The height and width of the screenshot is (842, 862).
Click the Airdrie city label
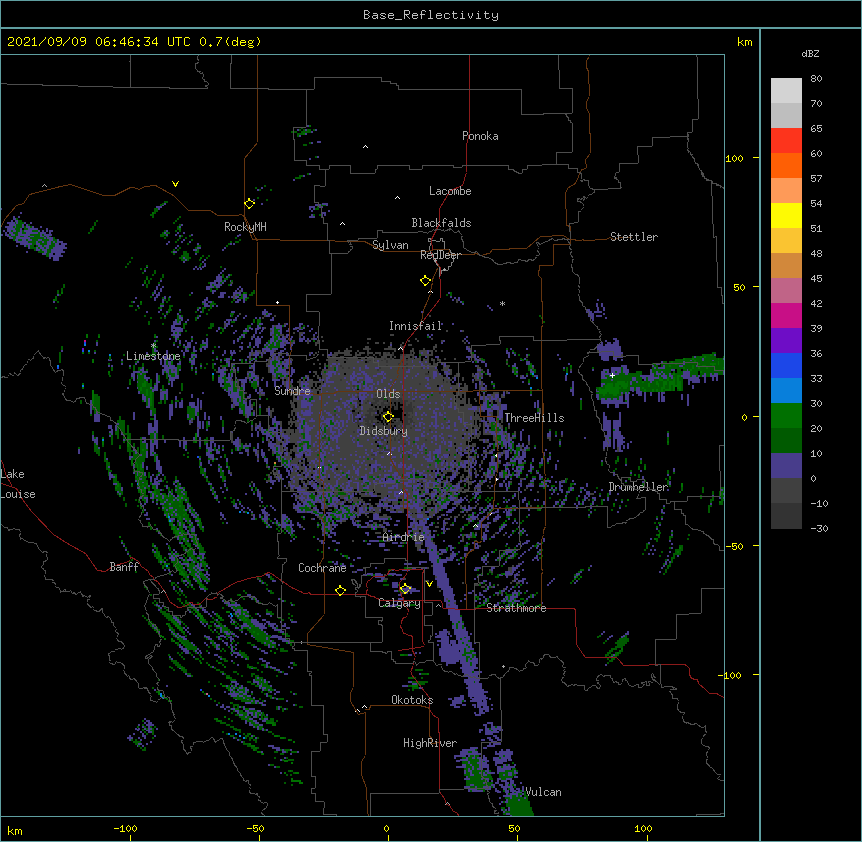pyautogui.click(x=403, y=537)
